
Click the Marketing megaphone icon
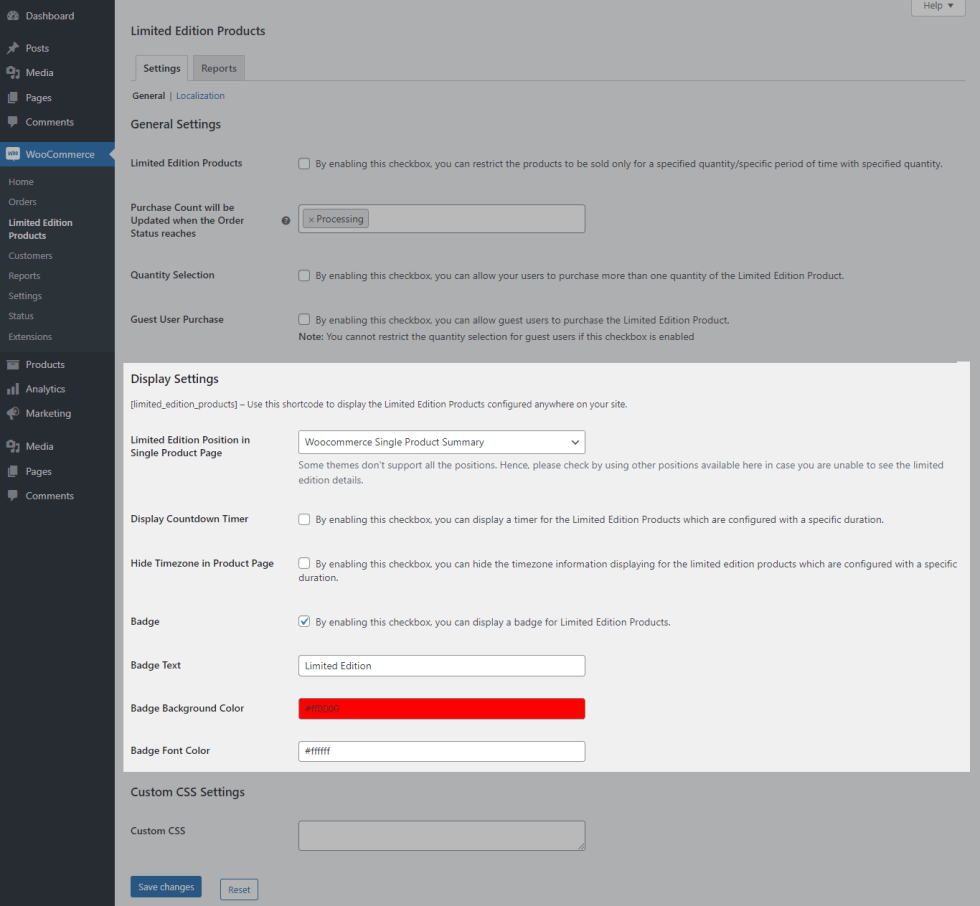click(12, 413)
